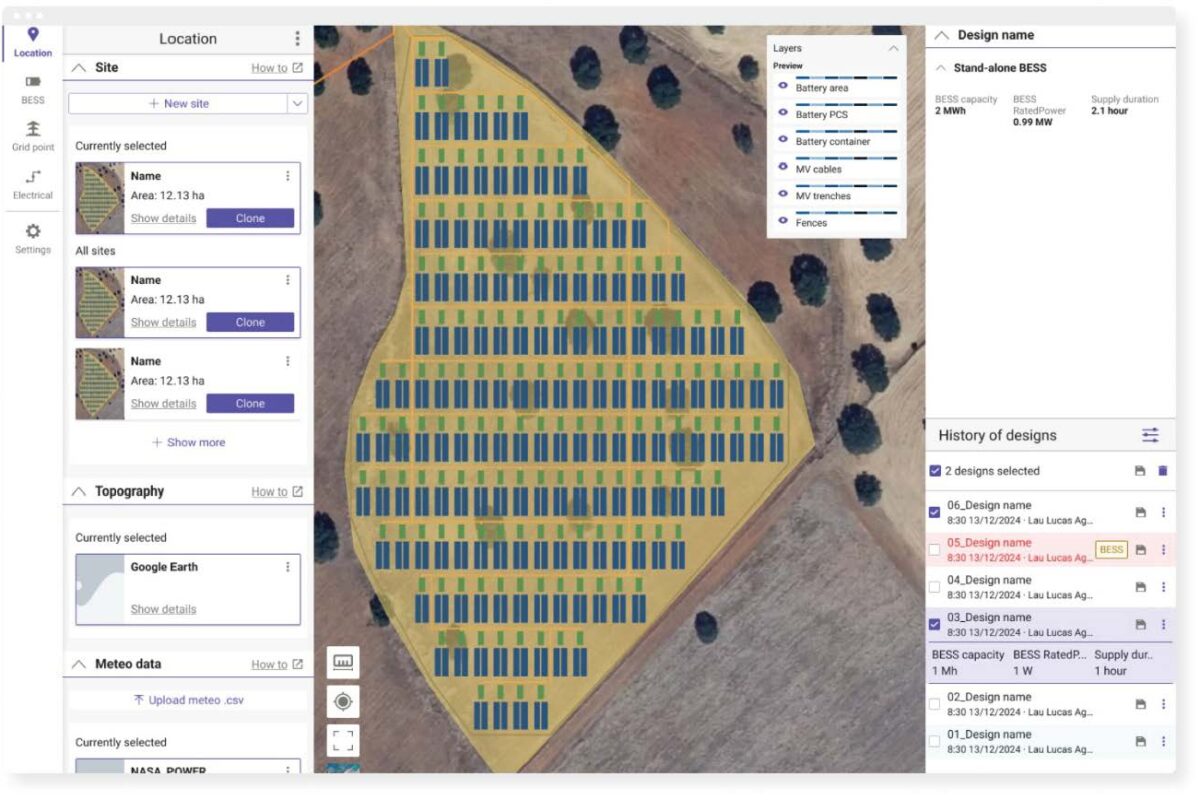Collapse the Layers panel
This screenshot has height=800, width=1200.
(x=893, y=48)
